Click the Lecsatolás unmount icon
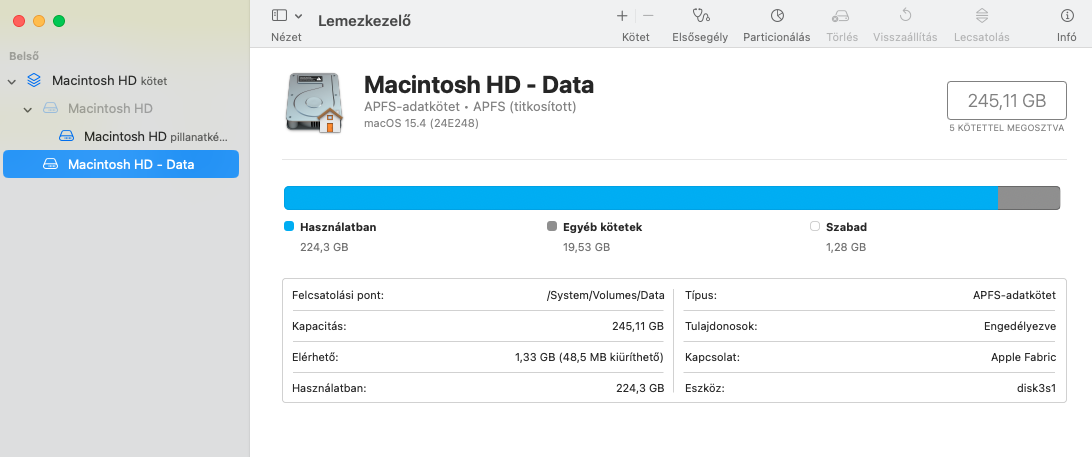Image resolution: width=1092 pixels, height=457 pixels. click(x=981, y=15)
